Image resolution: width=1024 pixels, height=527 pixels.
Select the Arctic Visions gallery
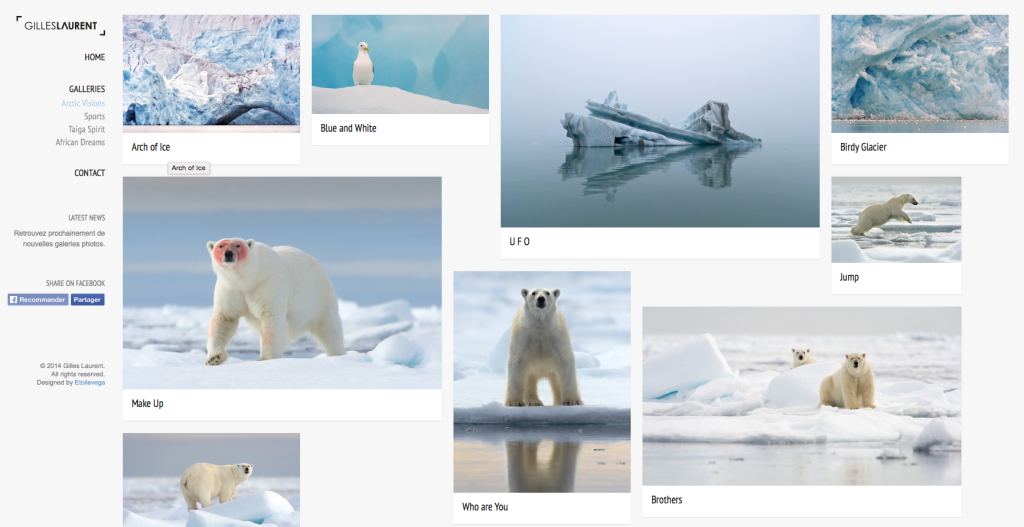tap(83, 104)
